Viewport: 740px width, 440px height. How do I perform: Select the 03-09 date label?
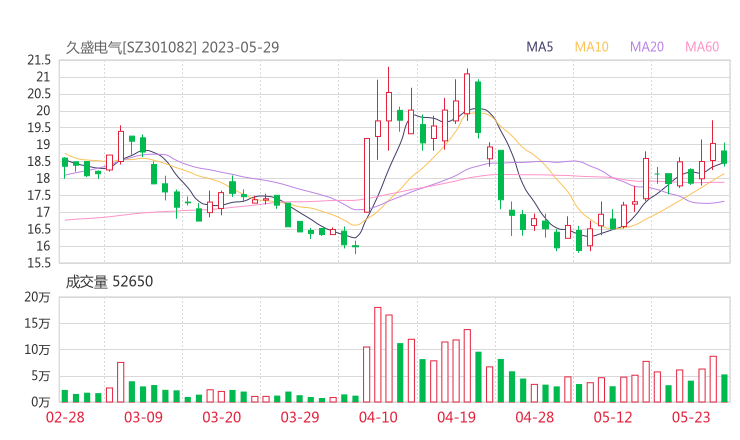(143, 417)
